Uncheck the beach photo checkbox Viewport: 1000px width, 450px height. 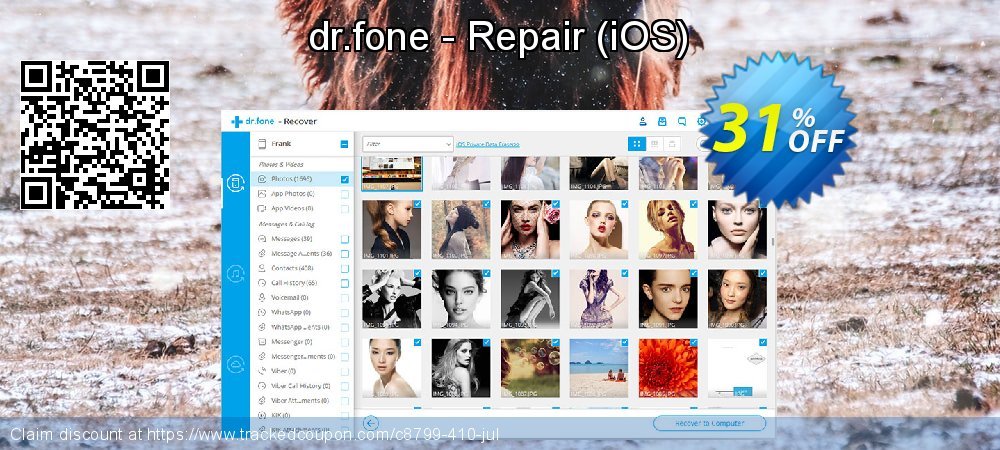pos(624,342)
